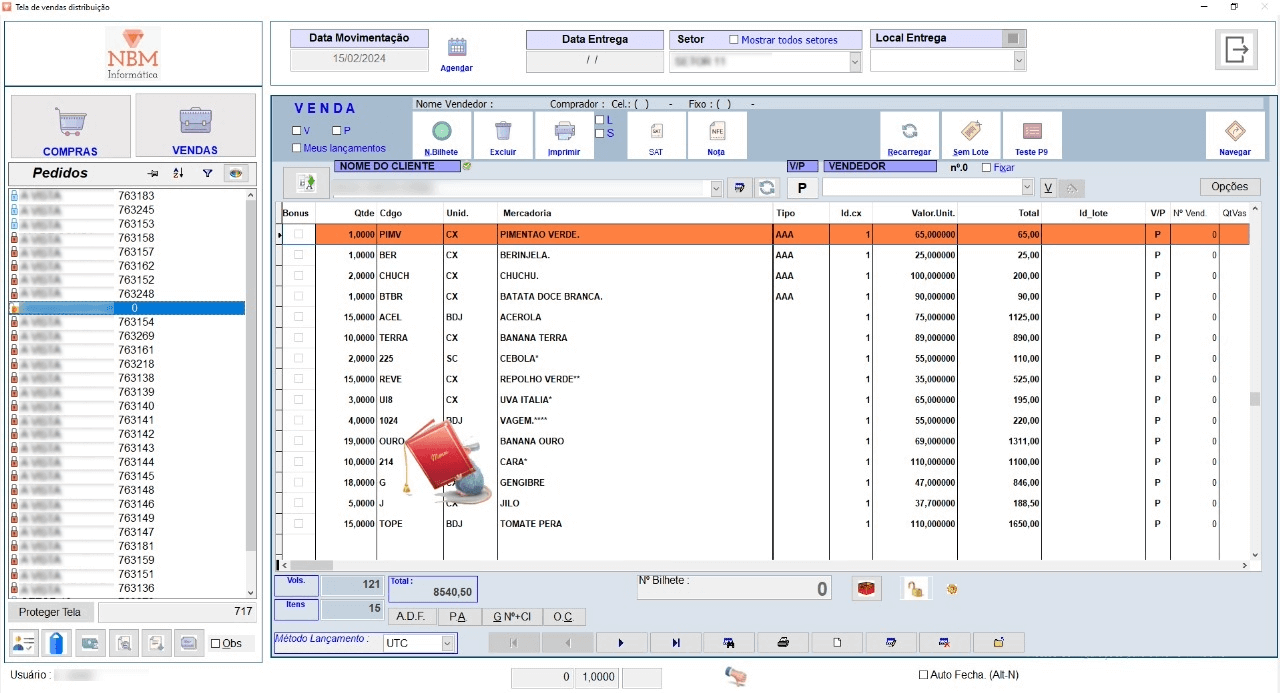1280x693 pixels.
Task: Enable the Meus lançamentos checkbox
Action: [297, 148]
